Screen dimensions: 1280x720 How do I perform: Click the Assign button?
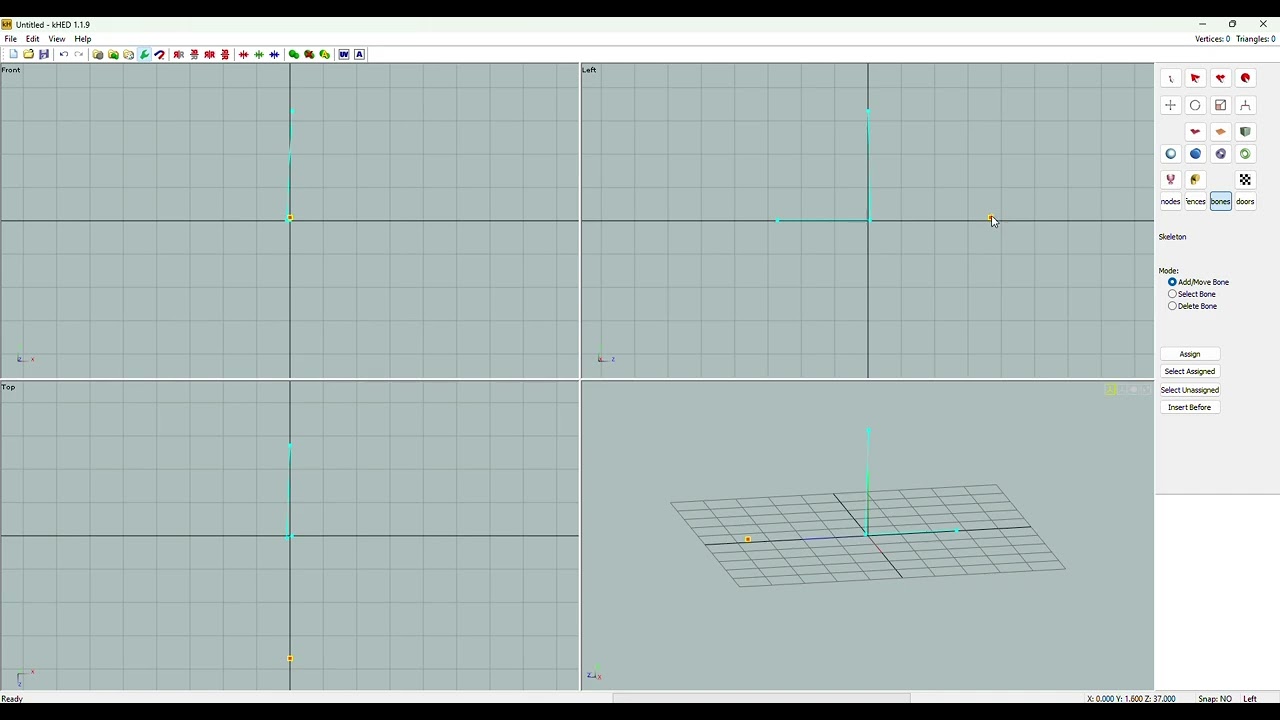click(x=1190, y=354)
